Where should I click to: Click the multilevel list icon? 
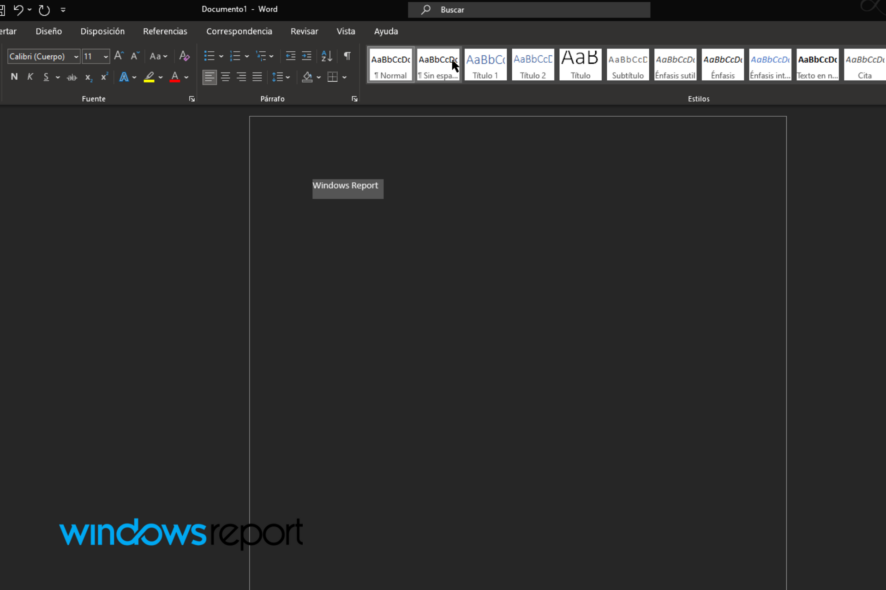[x=261, y=56]
